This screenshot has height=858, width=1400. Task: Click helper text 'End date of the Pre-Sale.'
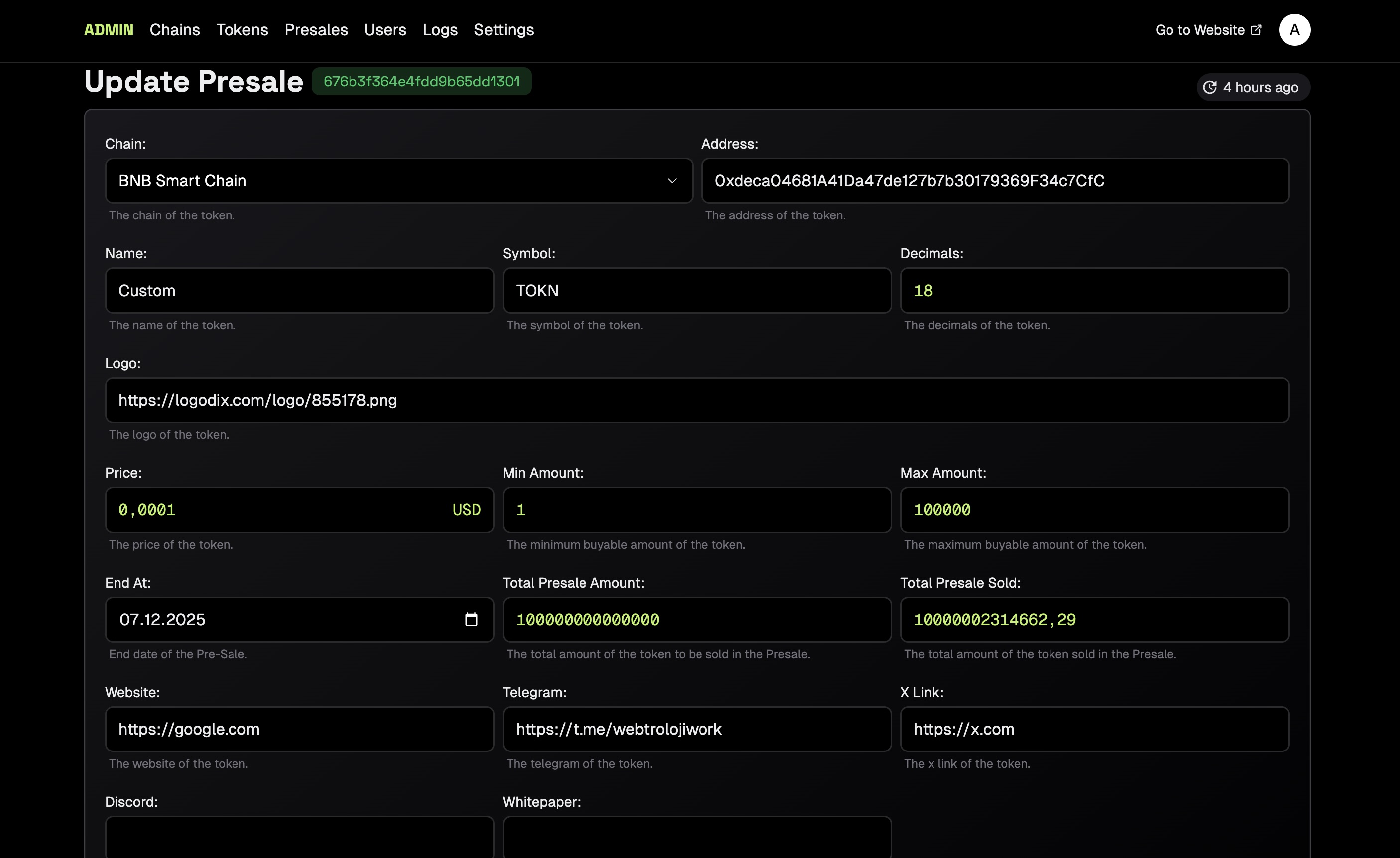tap(178, 654)
